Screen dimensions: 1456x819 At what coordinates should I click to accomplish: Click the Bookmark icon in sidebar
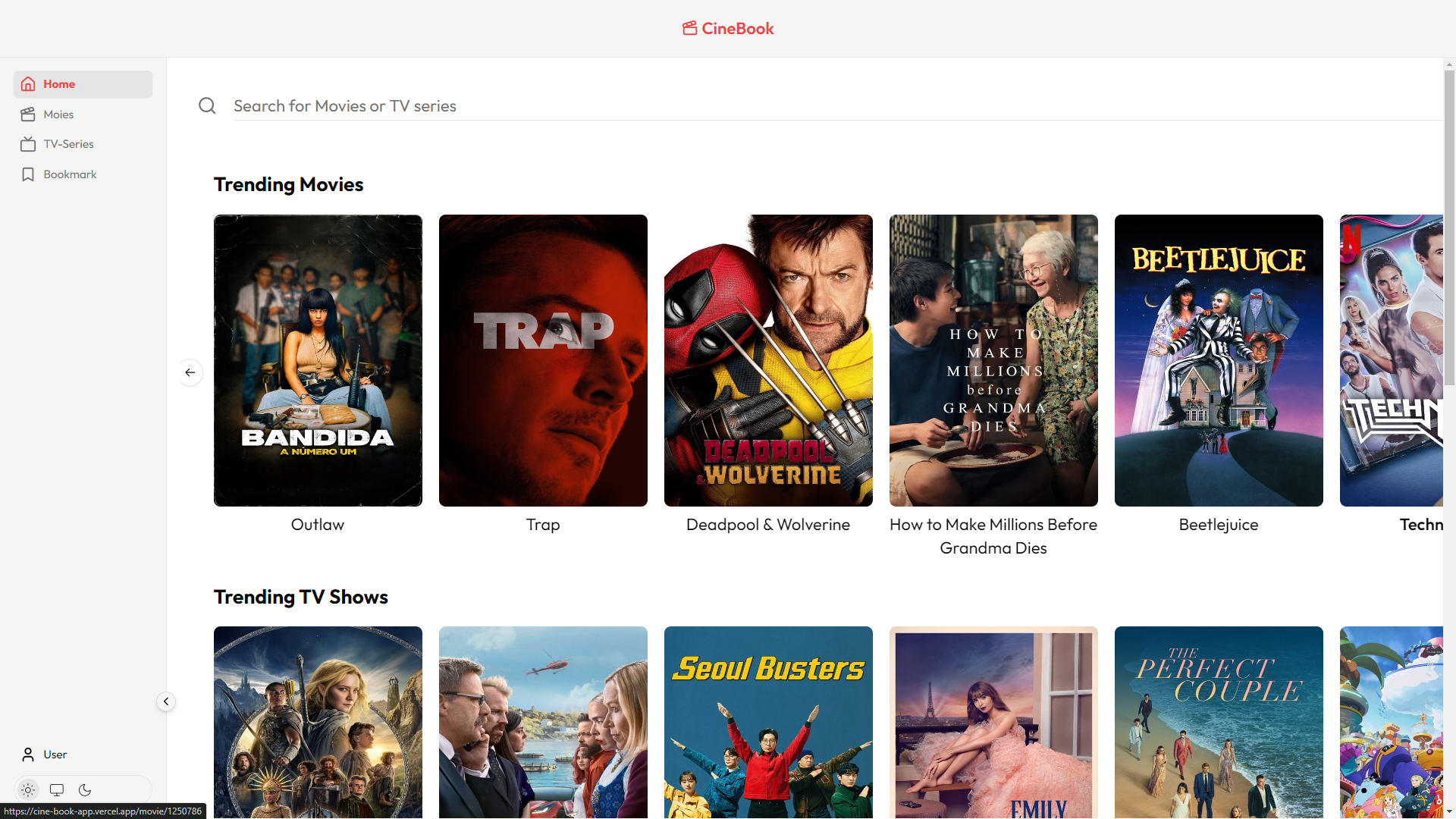coord(28,174)
